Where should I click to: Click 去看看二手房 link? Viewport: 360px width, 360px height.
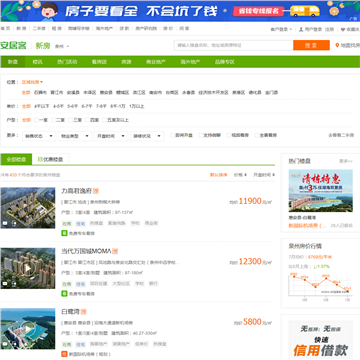(x=341, y=135)
